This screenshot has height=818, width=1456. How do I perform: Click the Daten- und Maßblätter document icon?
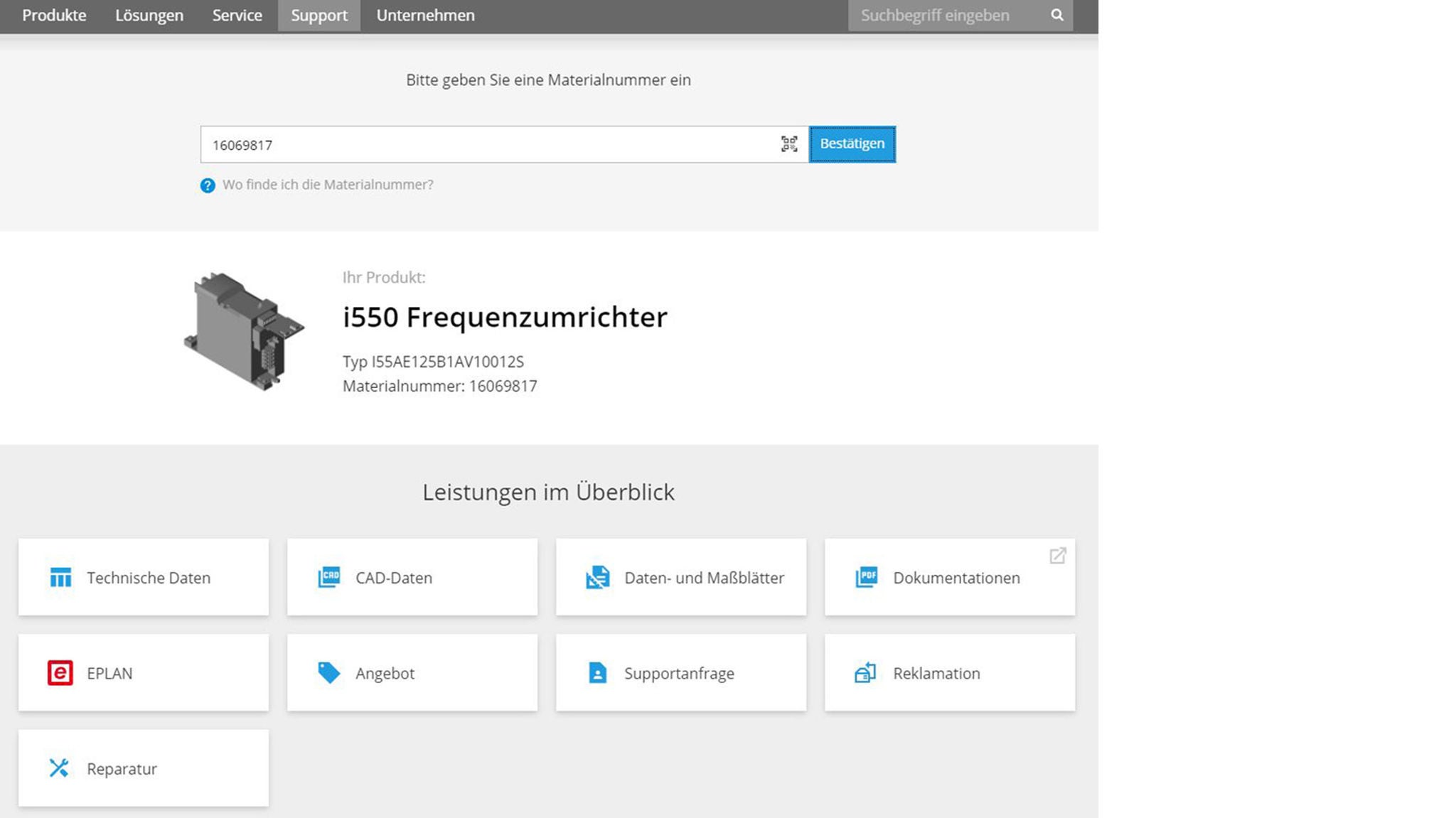coord(597,577)
